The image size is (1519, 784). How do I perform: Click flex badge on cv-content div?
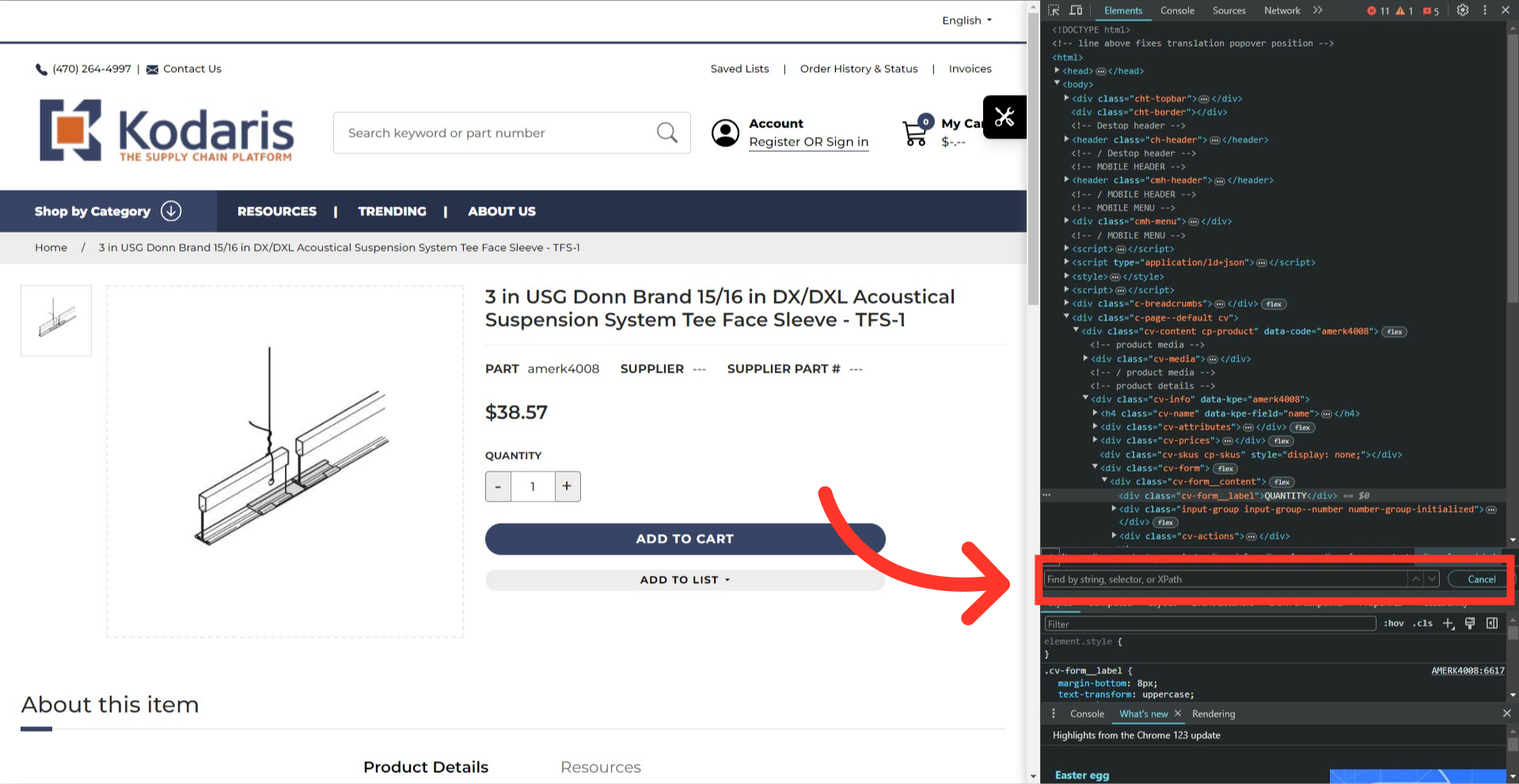tap(1395, 331)
